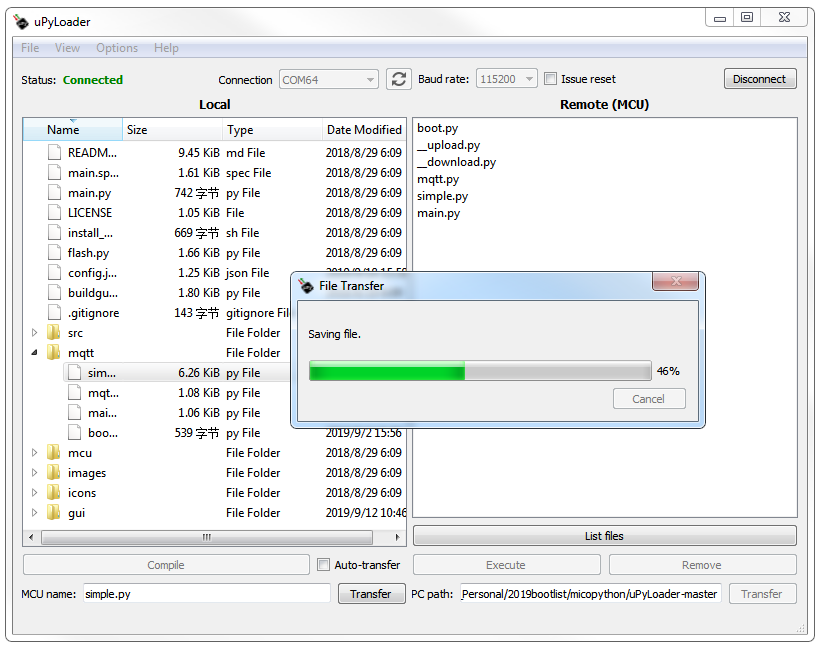Open the Baud rate 115200 dropdown
Screen dimensions: 823x647
tap(507, 79)
